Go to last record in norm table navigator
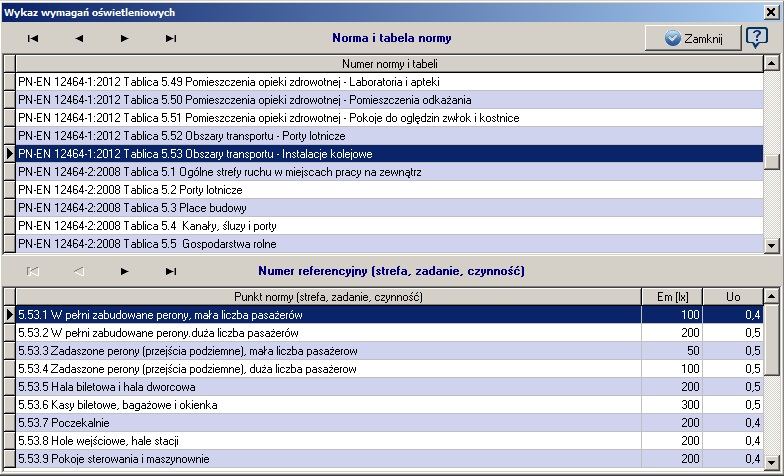784x476 pixels. (x=170, y=38)
